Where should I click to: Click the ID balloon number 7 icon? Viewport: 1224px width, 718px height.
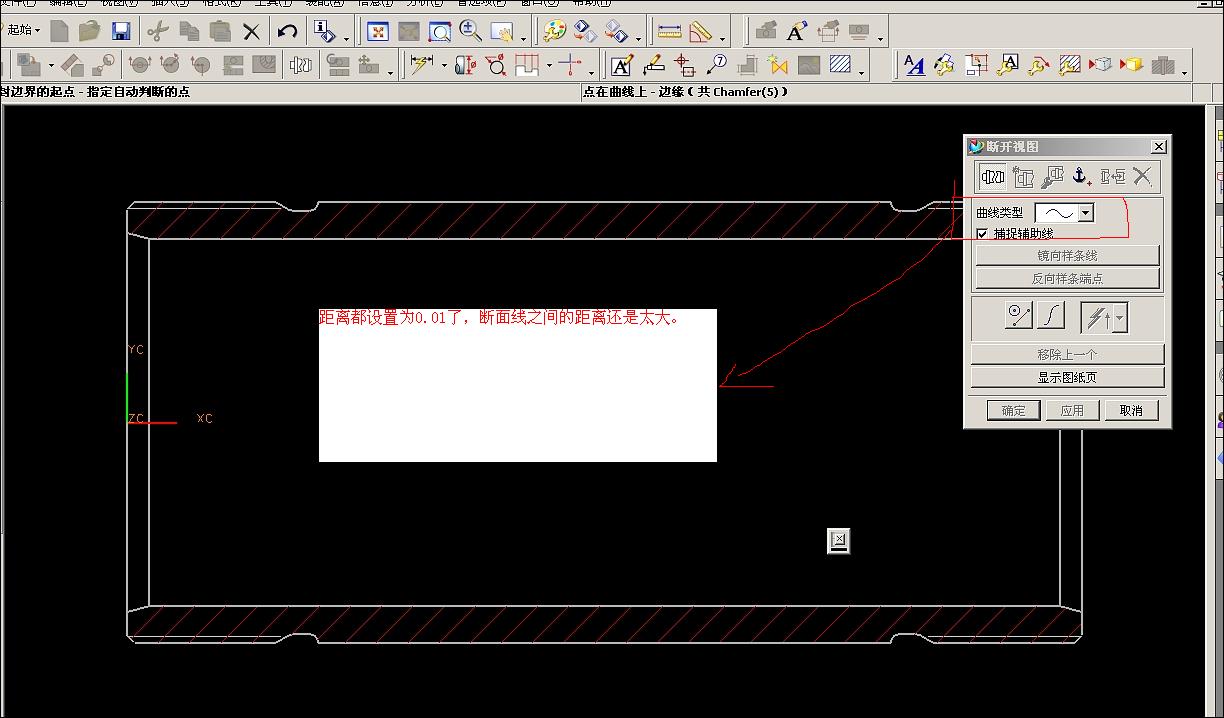click(x=716, y=65)
